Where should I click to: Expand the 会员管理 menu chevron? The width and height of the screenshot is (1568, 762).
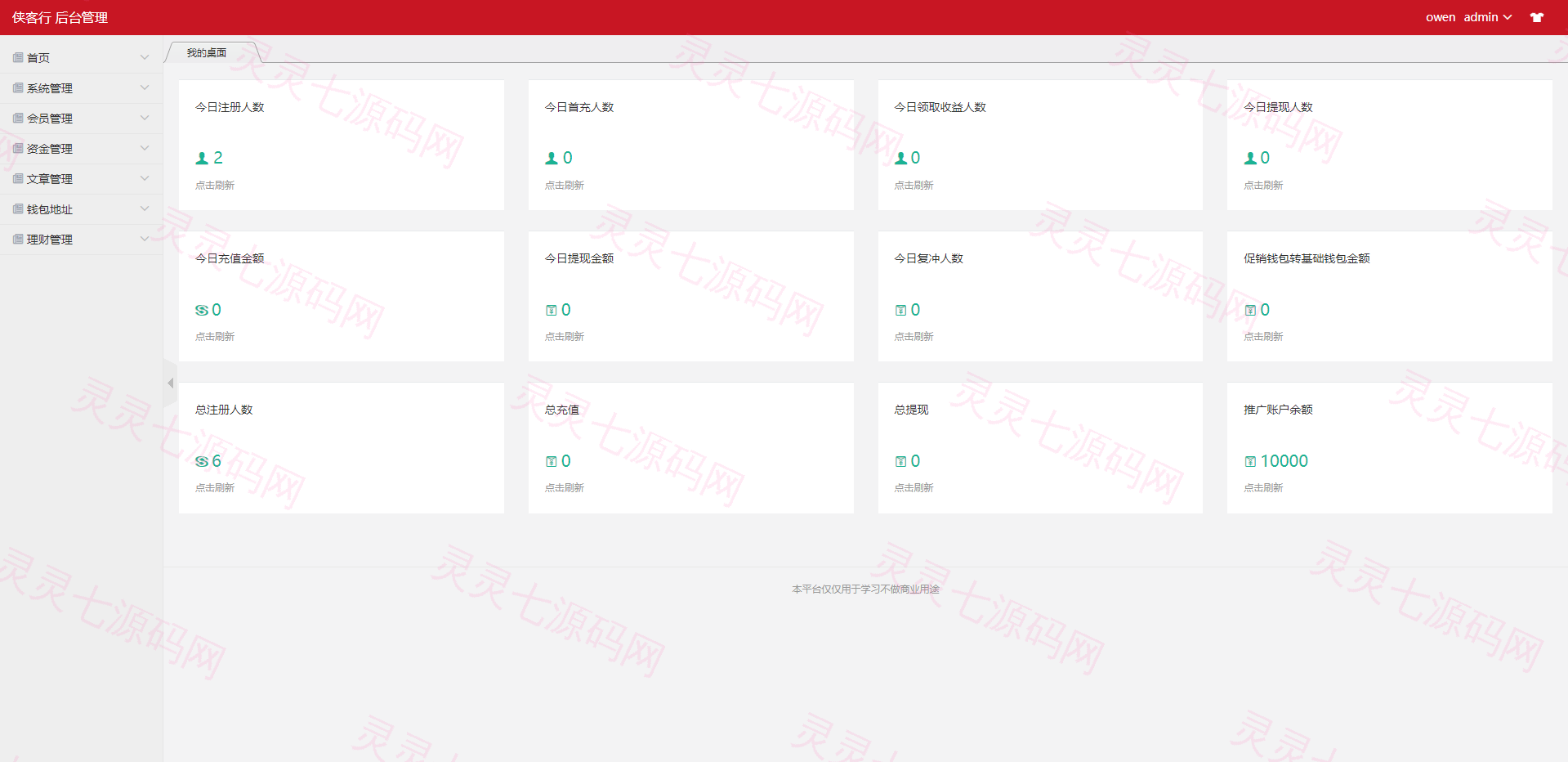point(145,118)
